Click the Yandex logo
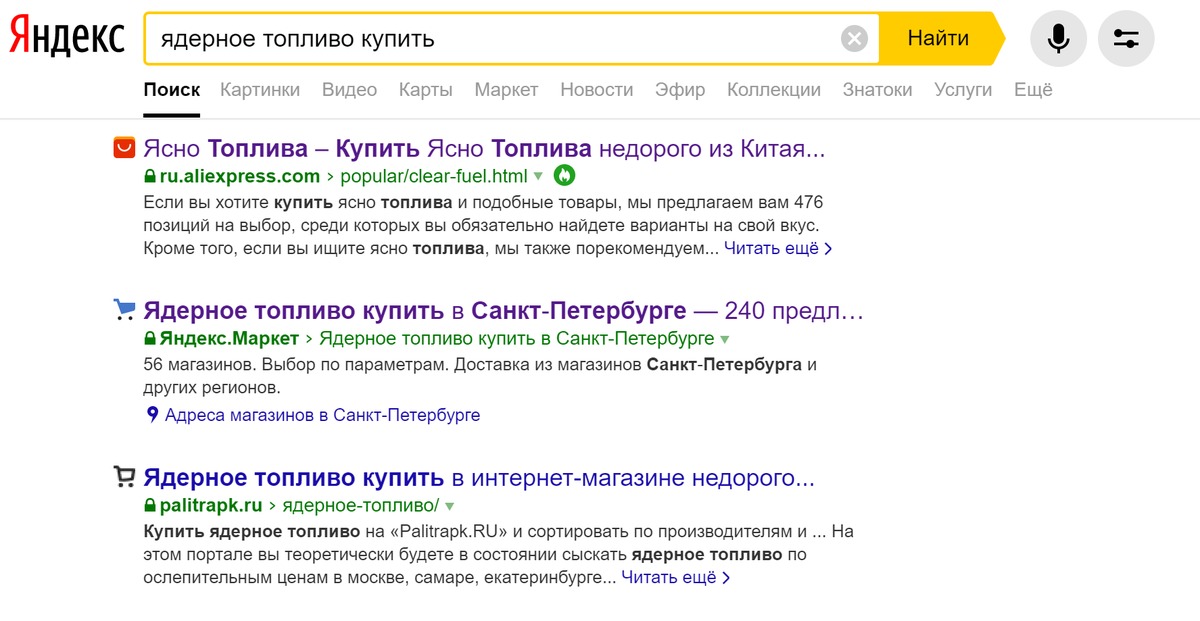1200x621 pixels. tap(67, 38)
